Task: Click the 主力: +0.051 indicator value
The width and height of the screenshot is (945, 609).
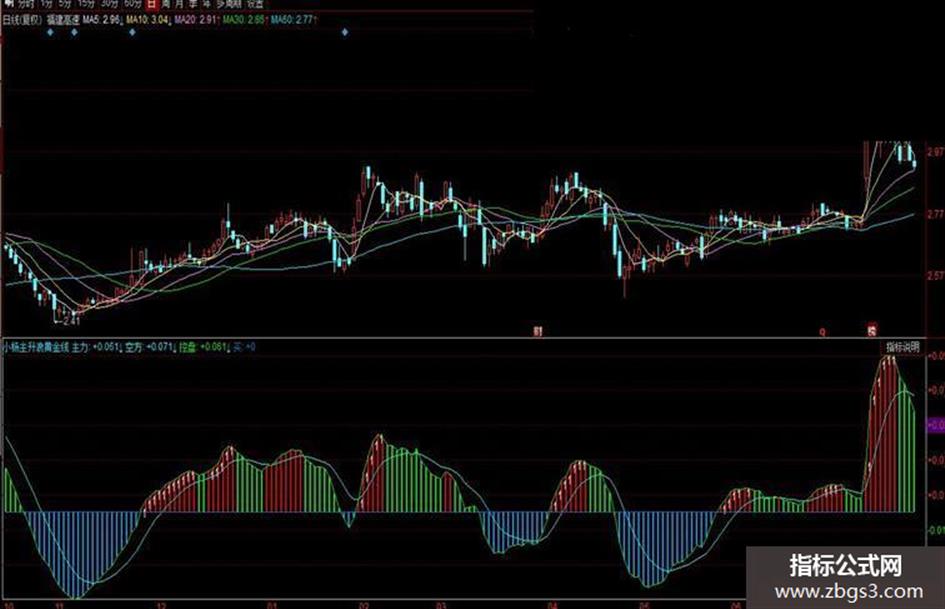Action: coord(96,347)
